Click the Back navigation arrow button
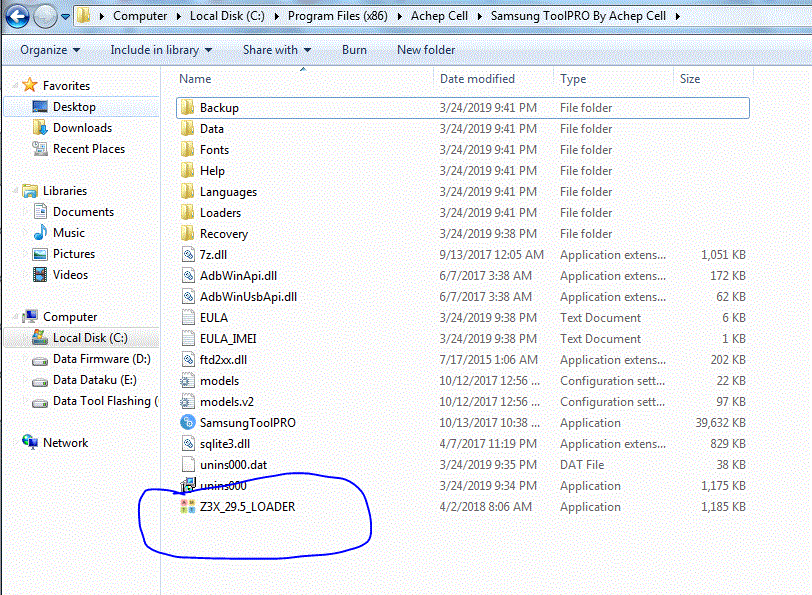812x595 pixels. (18, 16)
